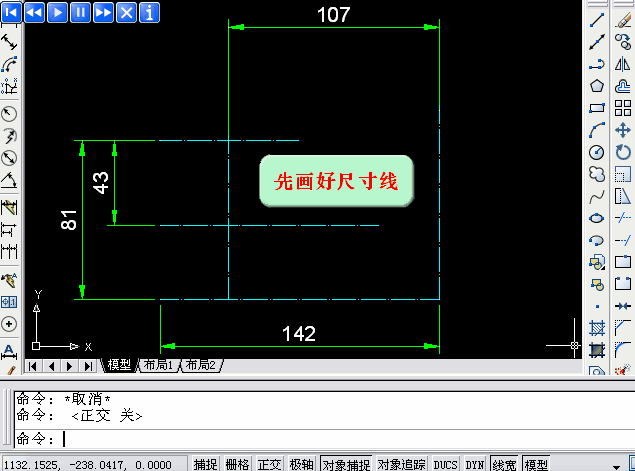This screenshot has height=471, width=635.
Task: Close the playback control bar with X
Action: (126, 13)
